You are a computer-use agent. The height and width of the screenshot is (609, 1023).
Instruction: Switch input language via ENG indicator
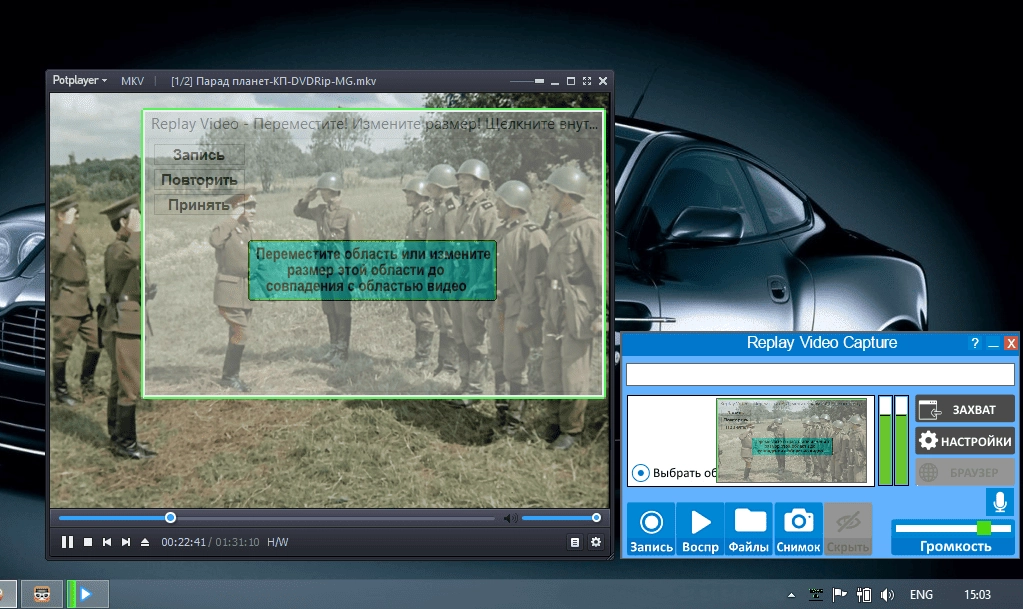pos(921,595)
